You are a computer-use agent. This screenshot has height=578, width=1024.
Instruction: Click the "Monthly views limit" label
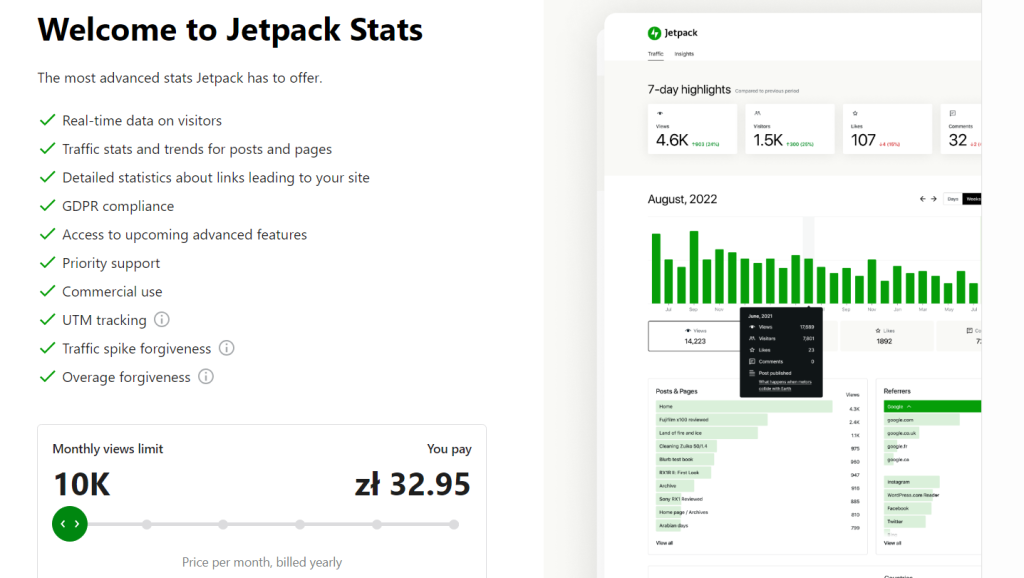tap(108, 449)
